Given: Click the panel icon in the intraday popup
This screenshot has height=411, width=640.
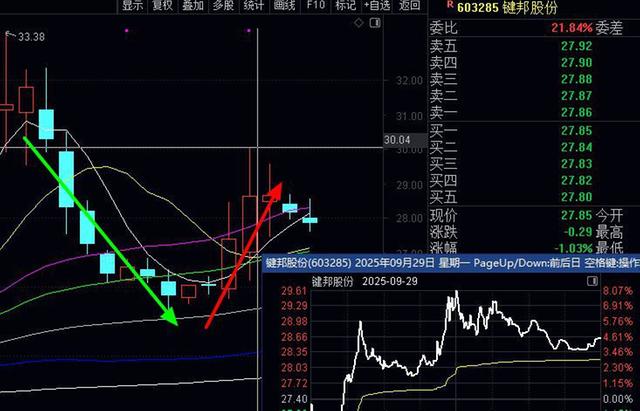Looking at the screenshot, I should point(592,281).
